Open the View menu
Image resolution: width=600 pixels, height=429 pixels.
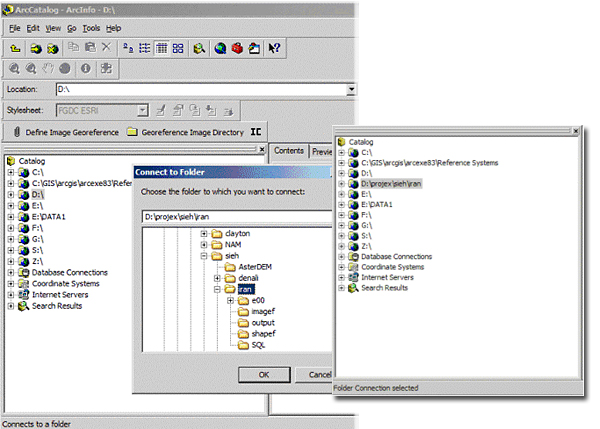point(53,28)
